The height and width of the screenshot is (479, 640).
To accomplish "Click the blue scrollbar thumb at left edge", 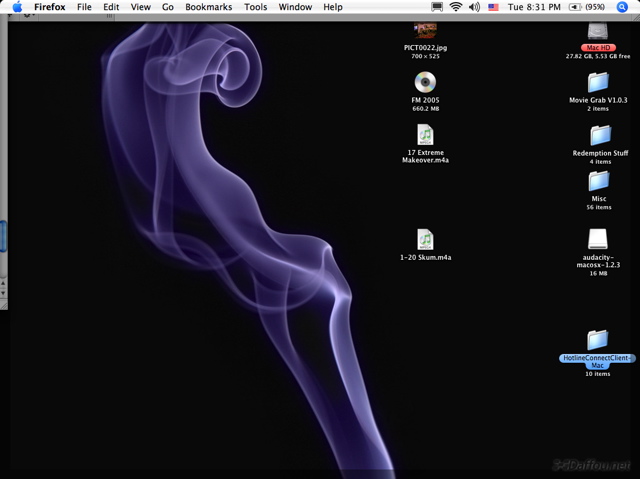I will pos(3,236).
